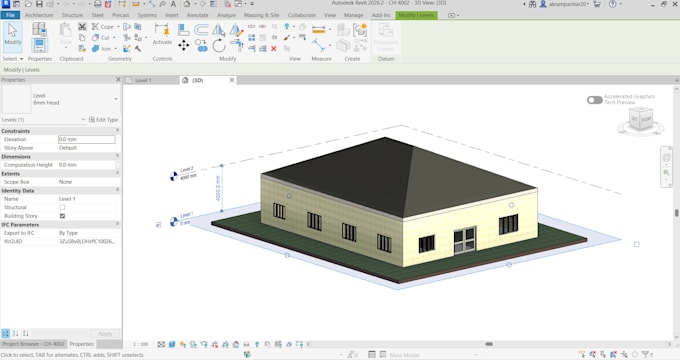Screen dimensions: 680x360
Task: Select the Copy tool in Modify panel
Action: [x=201, y=45]
